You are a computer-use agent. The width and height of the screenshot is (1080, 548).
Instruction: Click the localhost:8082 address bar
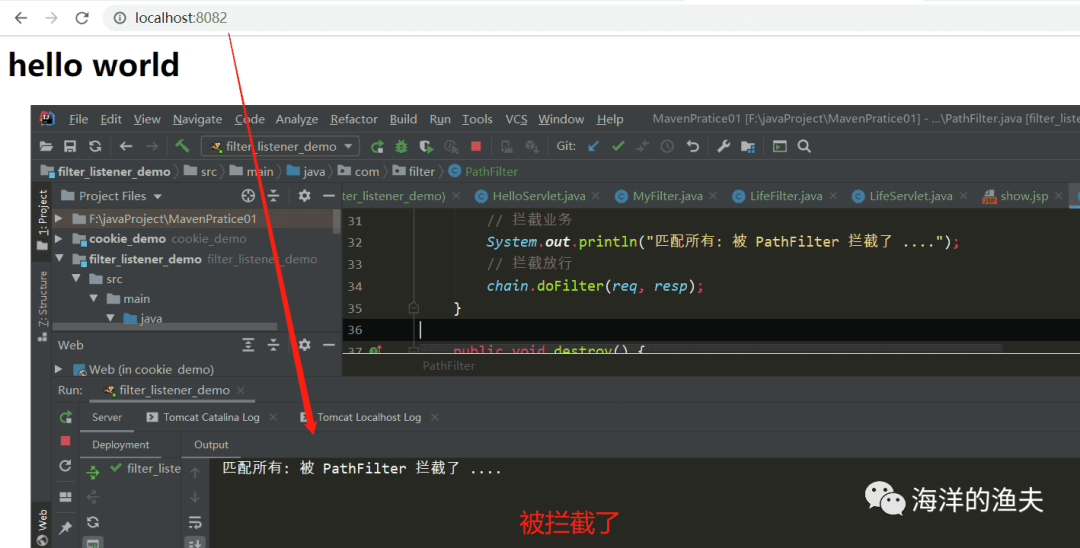[180, 18]
